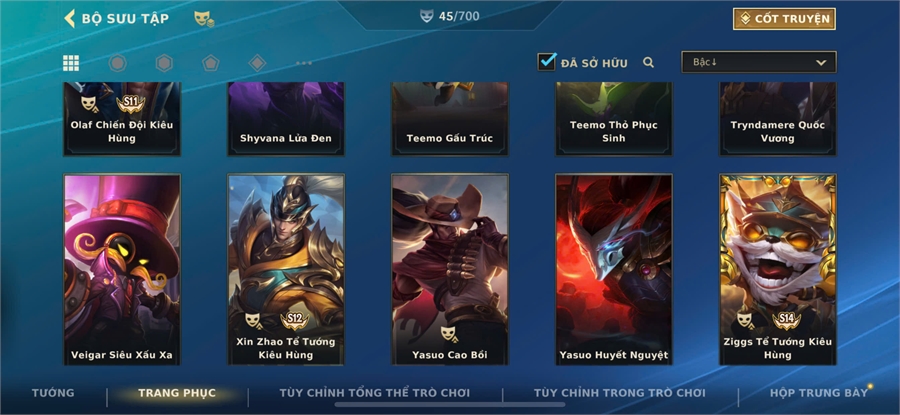Open the Bậc sort dropdown
Viewport: 900px width, 415px height.
pos(759,62)
